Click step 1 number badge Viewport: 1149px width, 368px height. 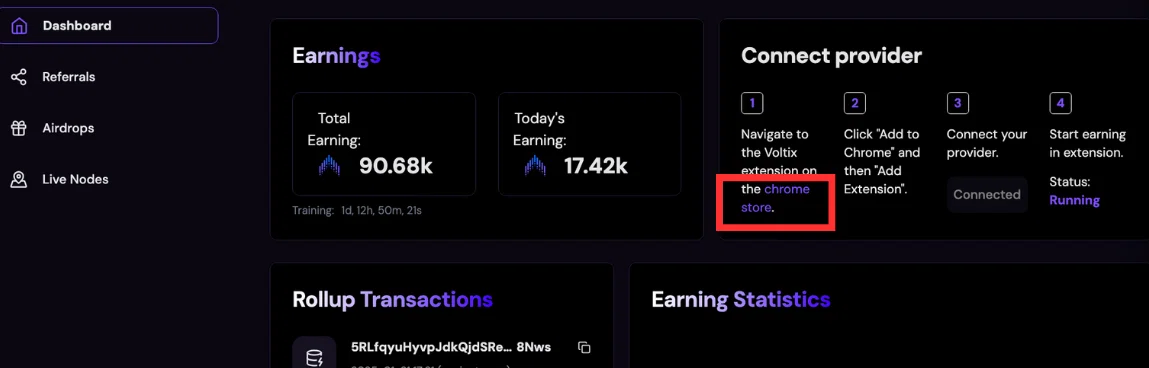pyautogui.click(x=752, y=103)
